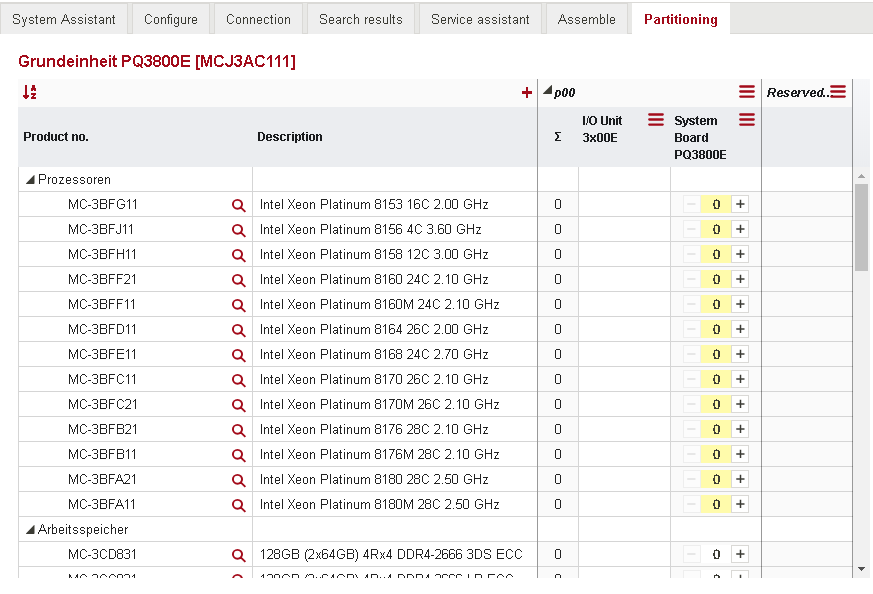Screen dimensions: 873x594
Task: Increase quantity for Xeon Platinum 8160 24C
Action: [740, 279]
